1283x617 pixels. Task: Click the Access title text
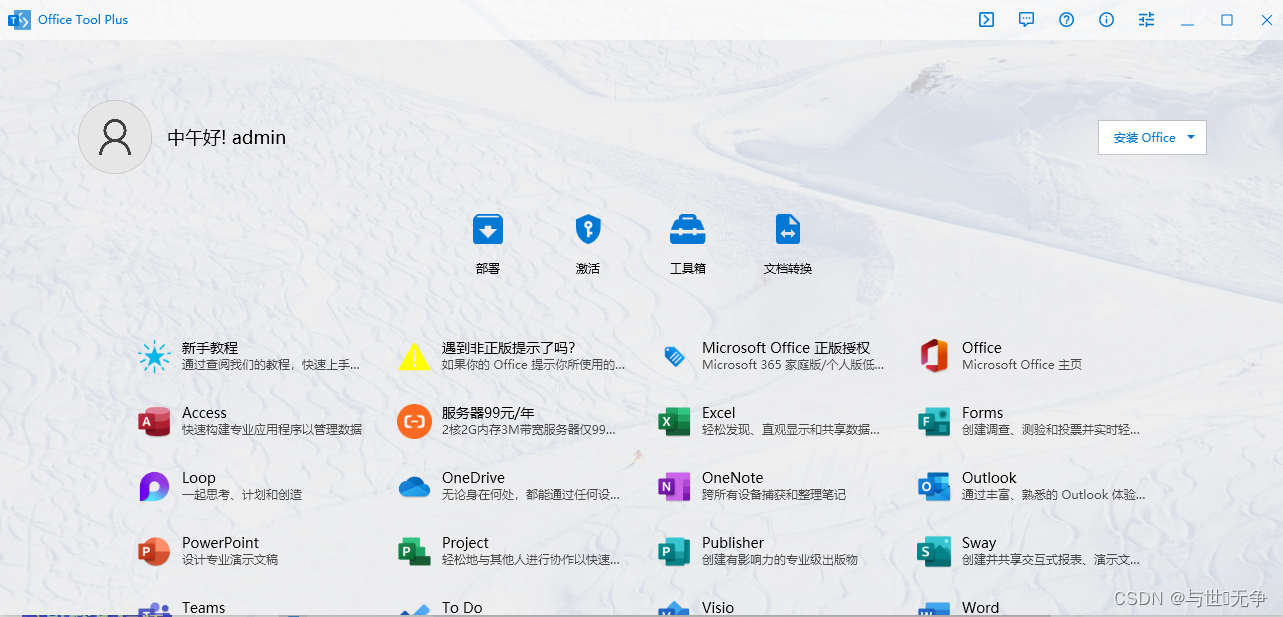(204, 413)
